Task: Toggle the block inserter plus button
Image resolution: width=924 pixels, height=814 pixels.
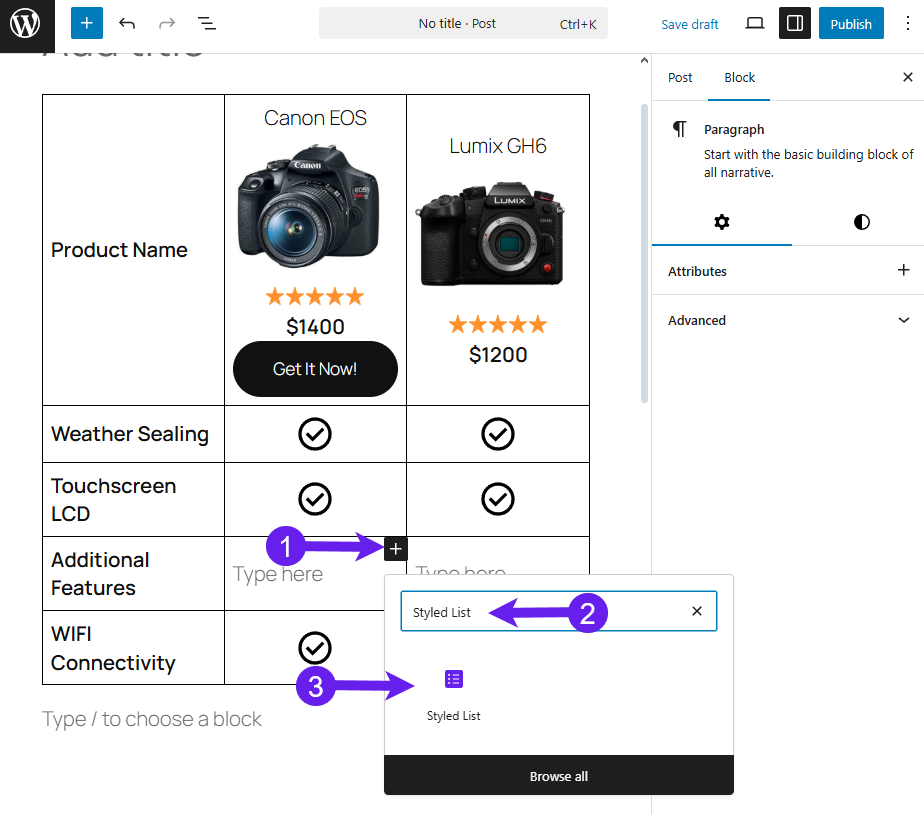Action: point(87,23)
